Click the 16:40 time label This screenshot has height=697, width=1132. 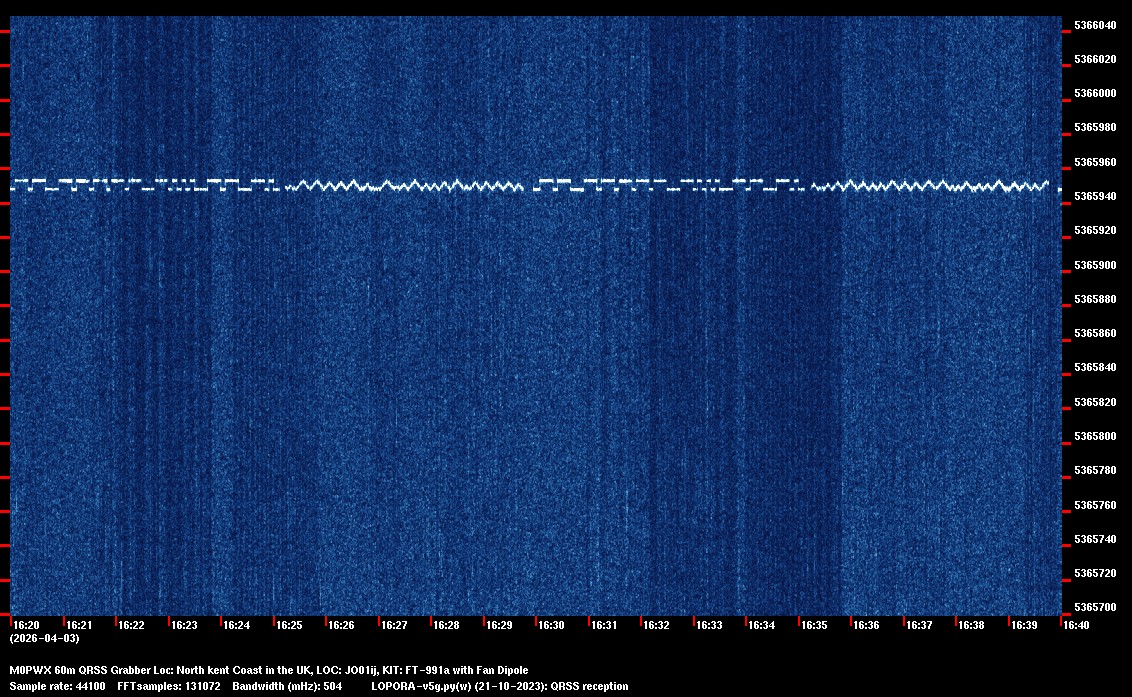tap(1076, 625)
